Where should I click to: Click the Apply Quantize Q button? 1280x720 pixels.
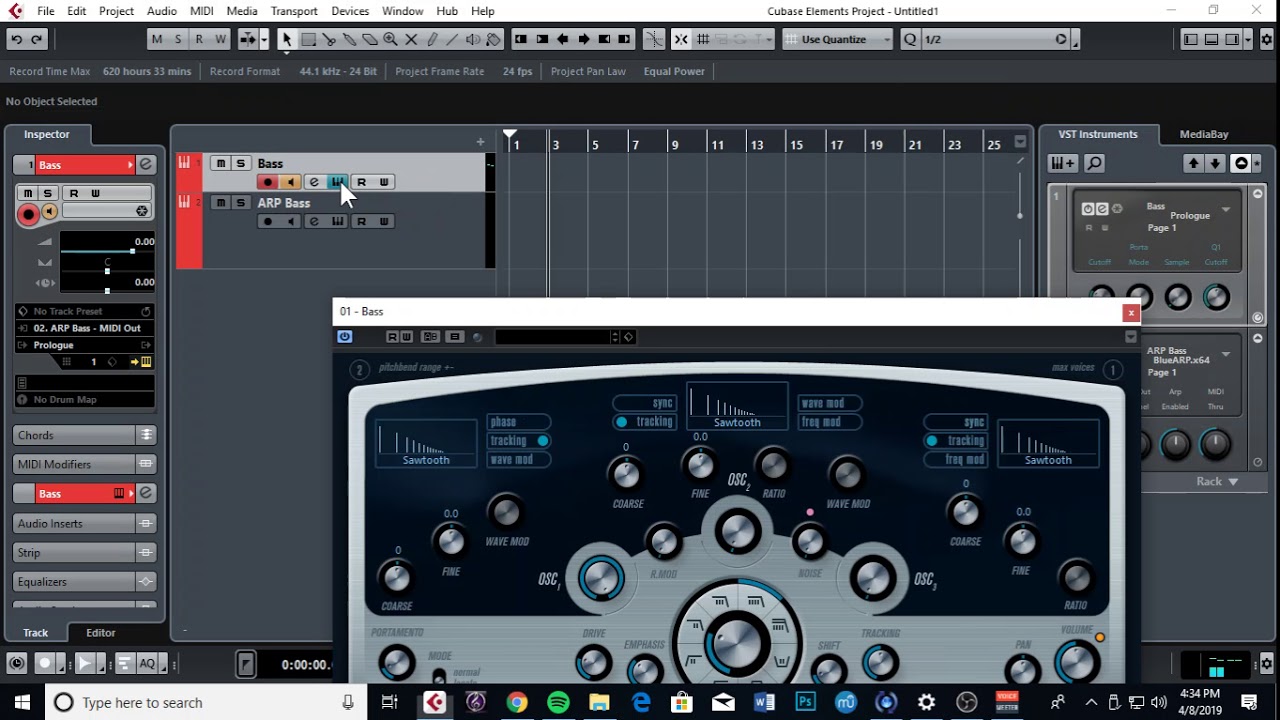coord(909,39)
